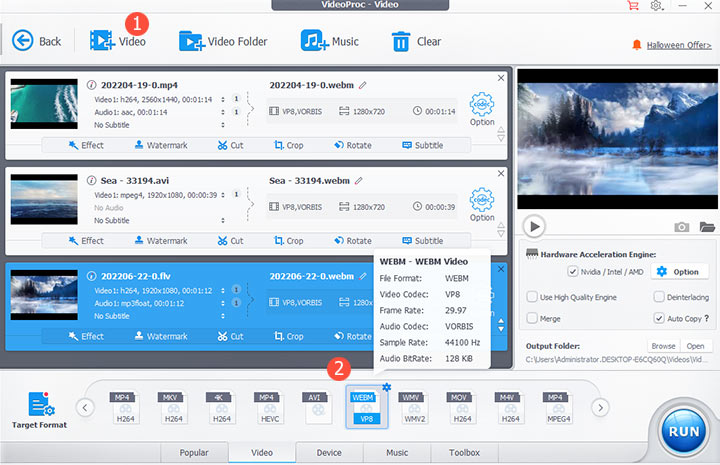Open the output folder via Open button
720x465 pixels.
[695, 346]
